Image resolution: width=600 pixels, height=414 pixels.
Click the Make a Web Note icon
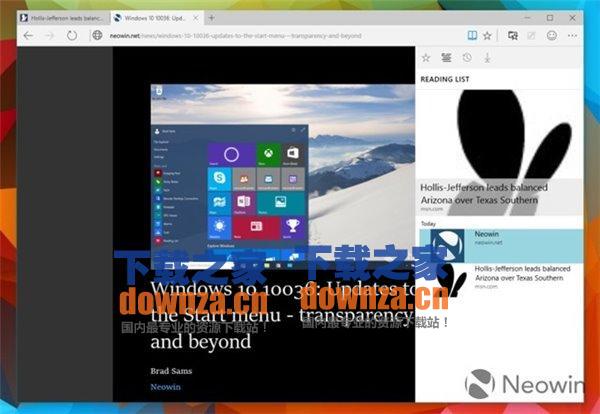pos(531,35)
